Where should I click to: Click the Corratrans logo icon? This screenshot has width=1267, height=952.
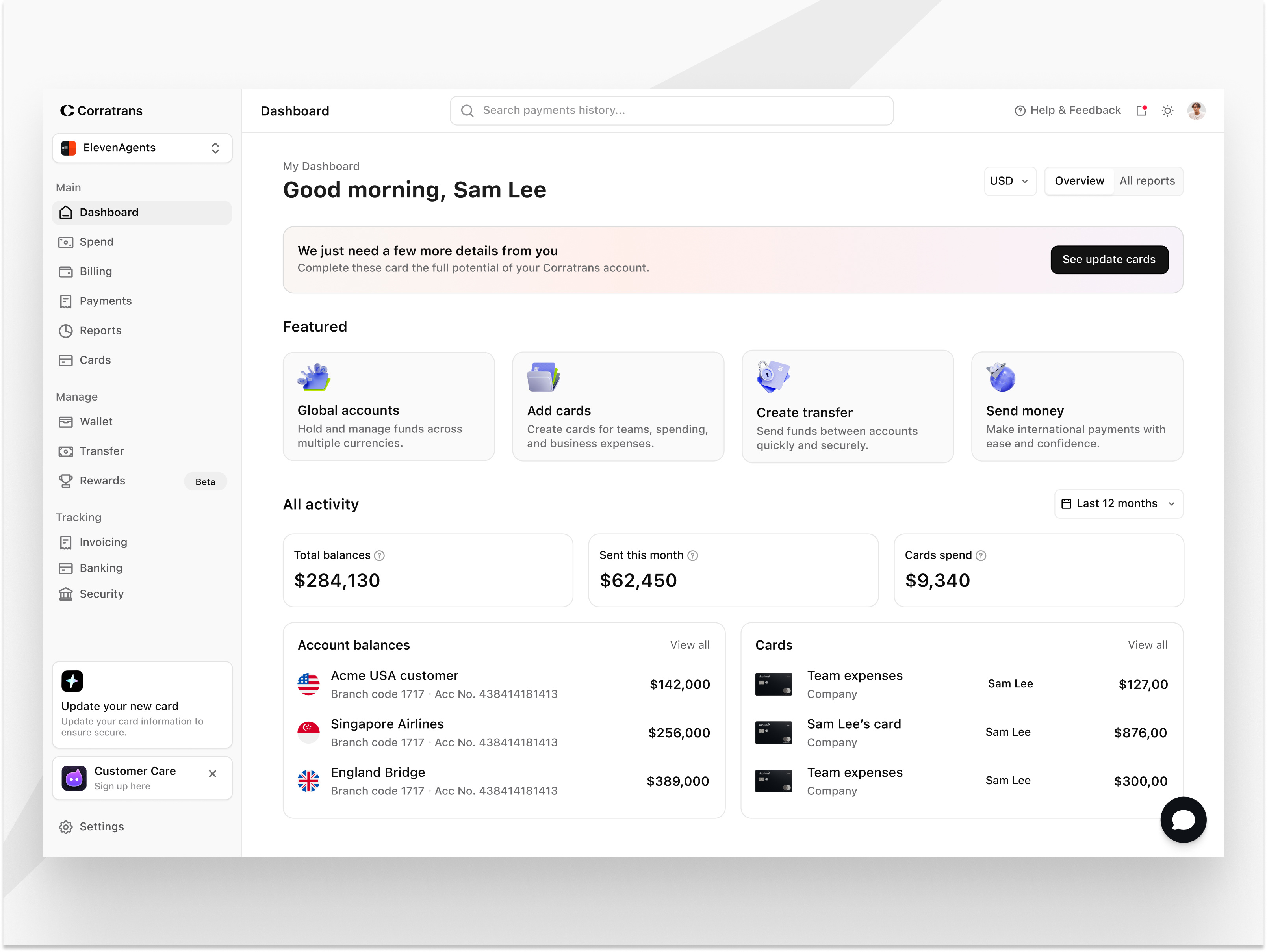click(x=67, y=111)
